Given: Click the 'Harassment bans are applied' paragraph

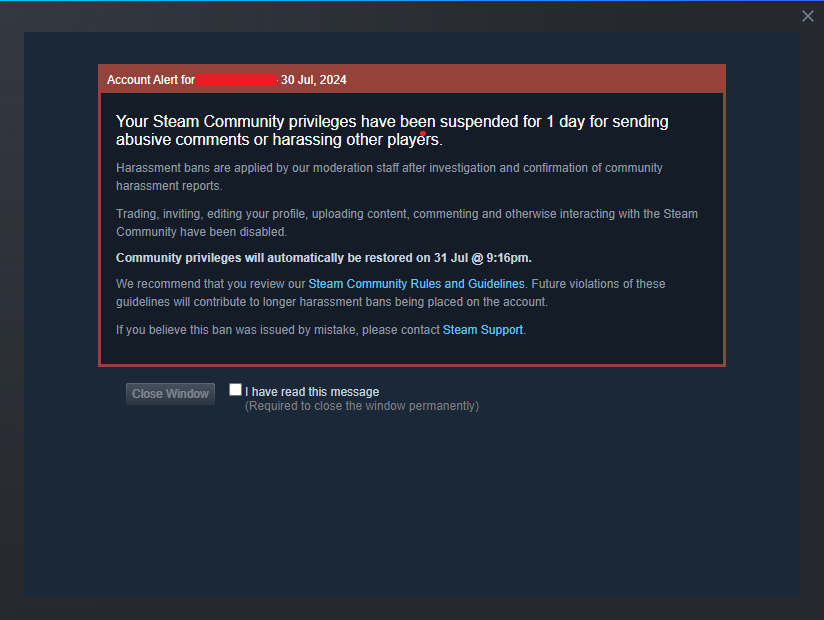Looking at the screenshot, I should (x=389, y=177).
